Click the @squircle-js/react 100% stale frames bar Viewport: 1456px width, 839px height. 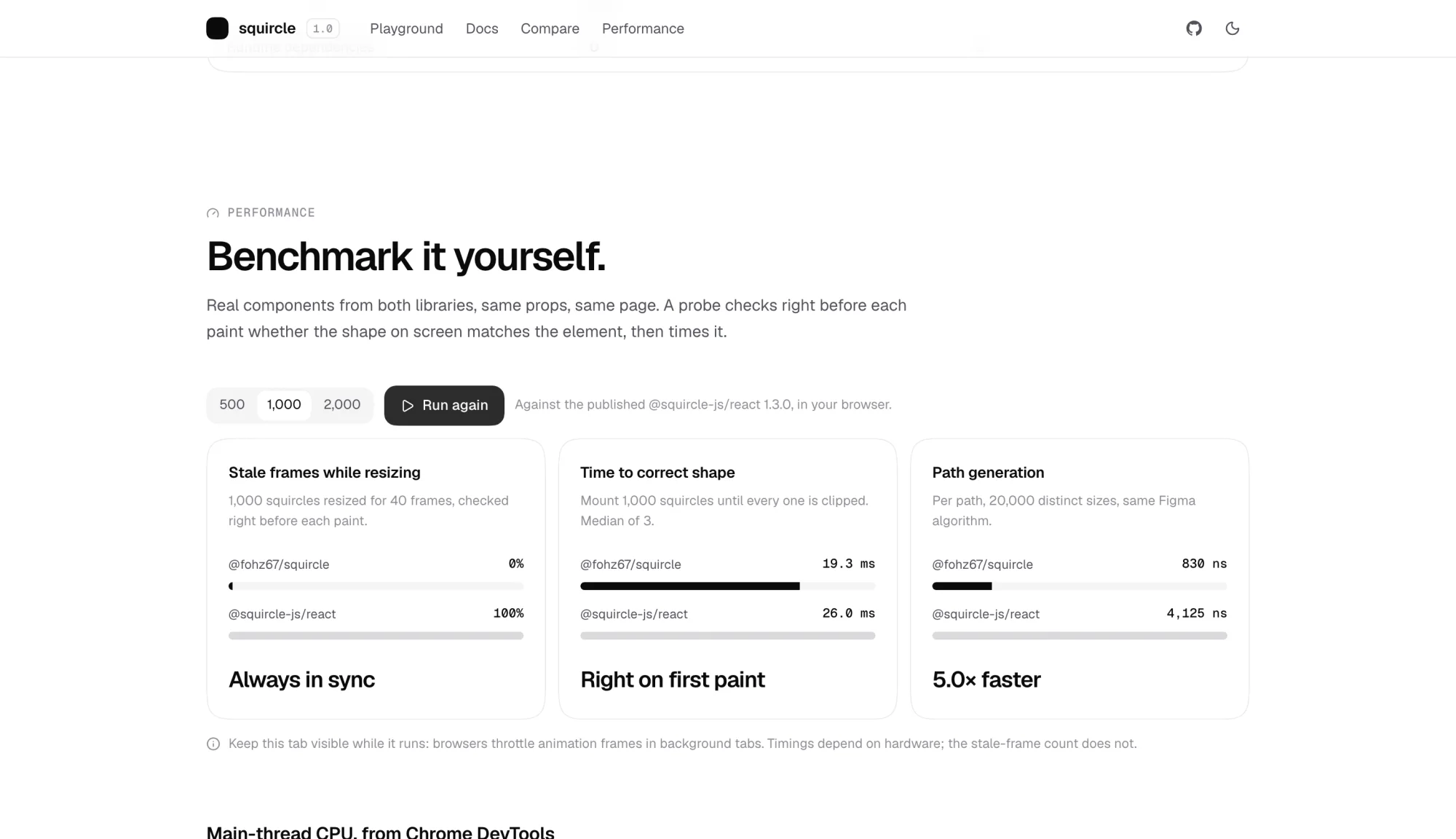[x=376, y=636]
